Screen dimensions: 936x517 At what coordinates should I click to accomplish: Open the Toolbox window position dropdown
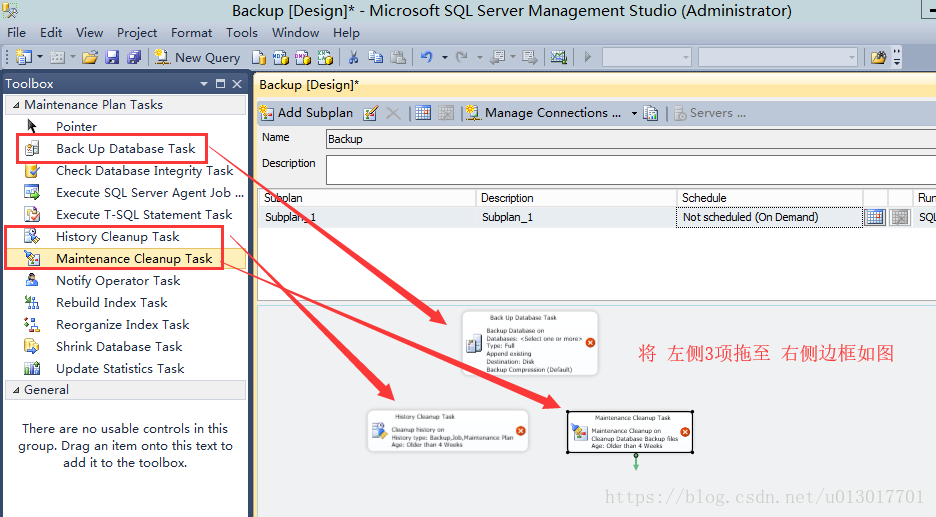[x=204, y=84]
